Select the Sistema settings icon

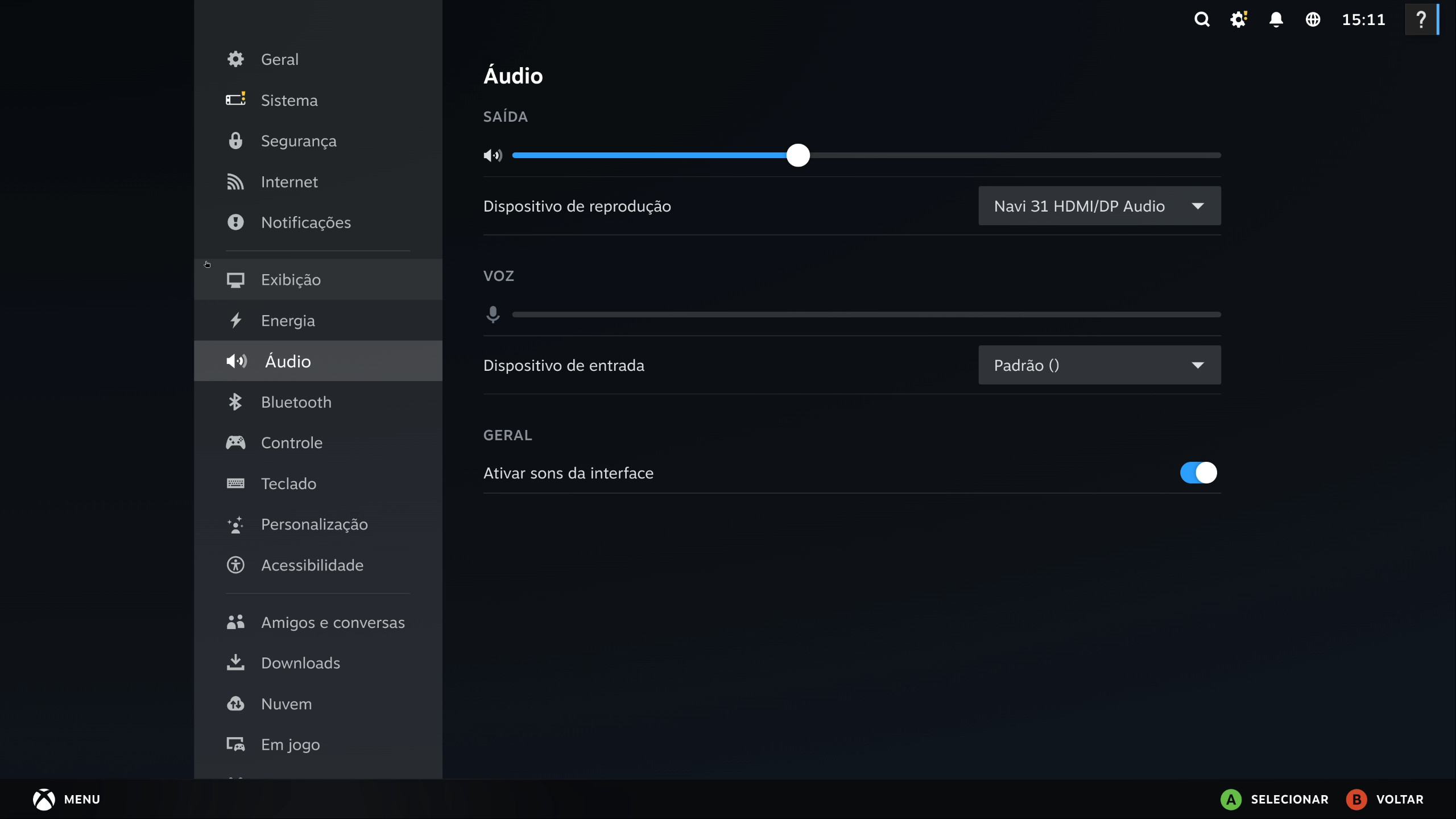(235, 100)
